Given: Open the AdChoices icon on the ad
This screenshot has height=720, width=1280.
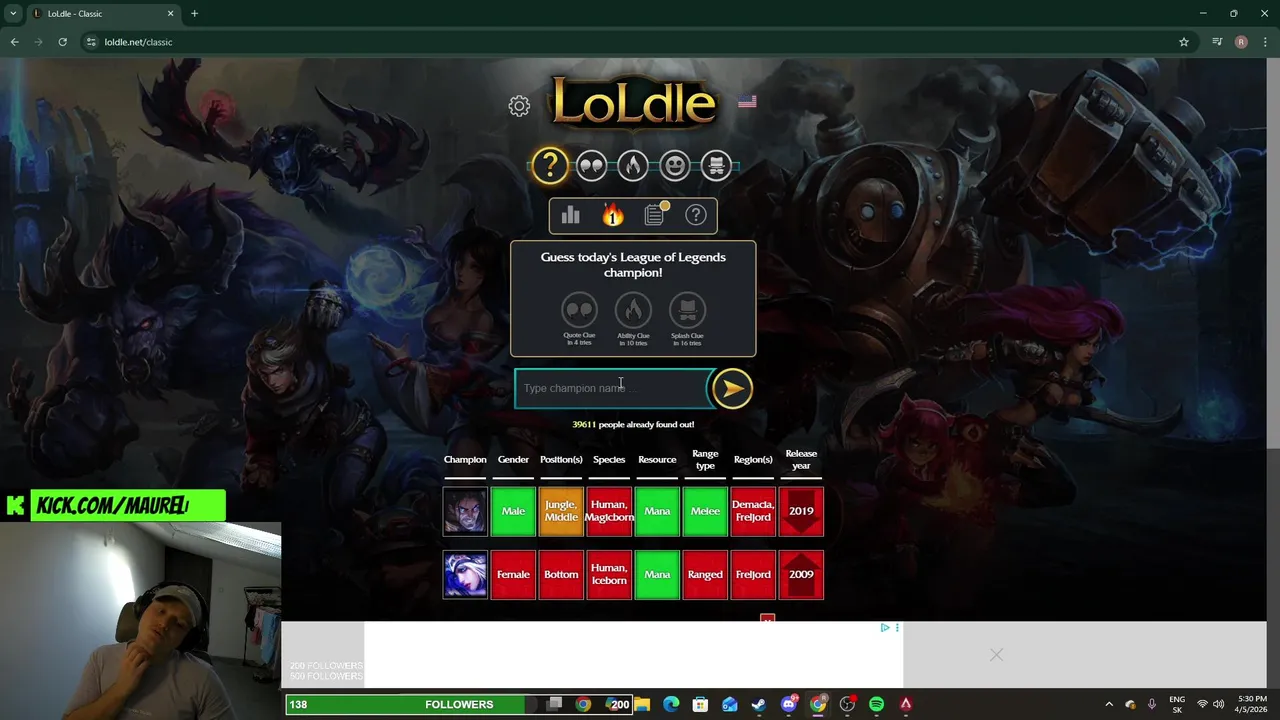Looking at the screenshot, I should pyautogui.click(x=885, y=628).
